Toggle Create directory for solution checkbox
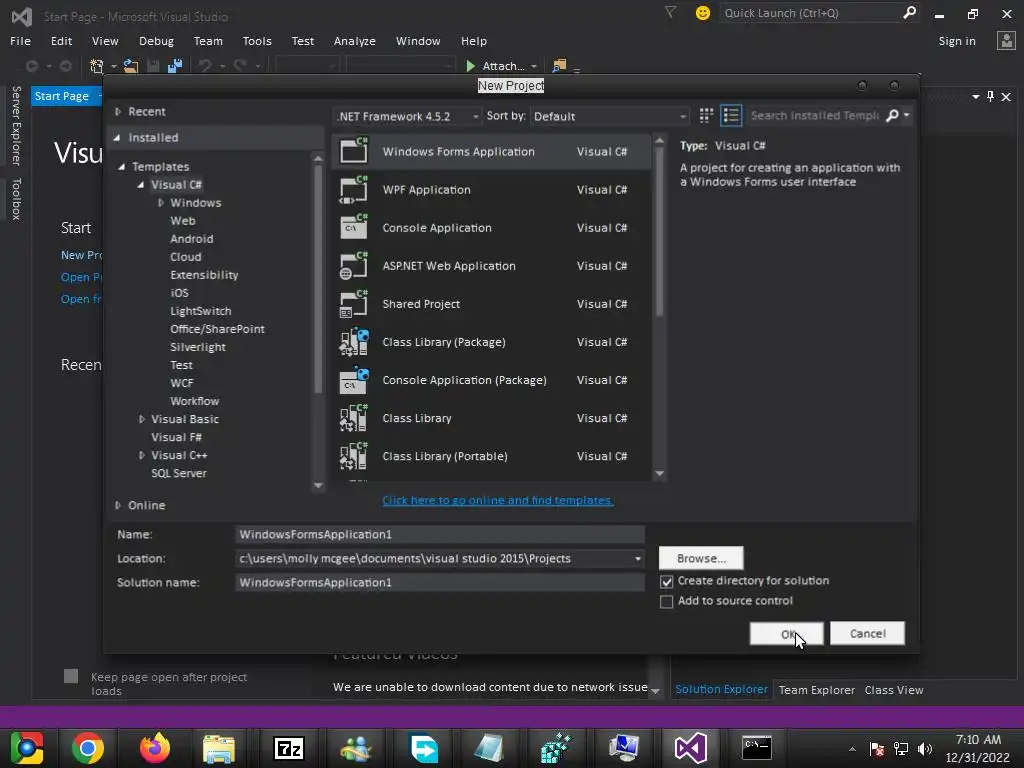 [x=666, y=581]
